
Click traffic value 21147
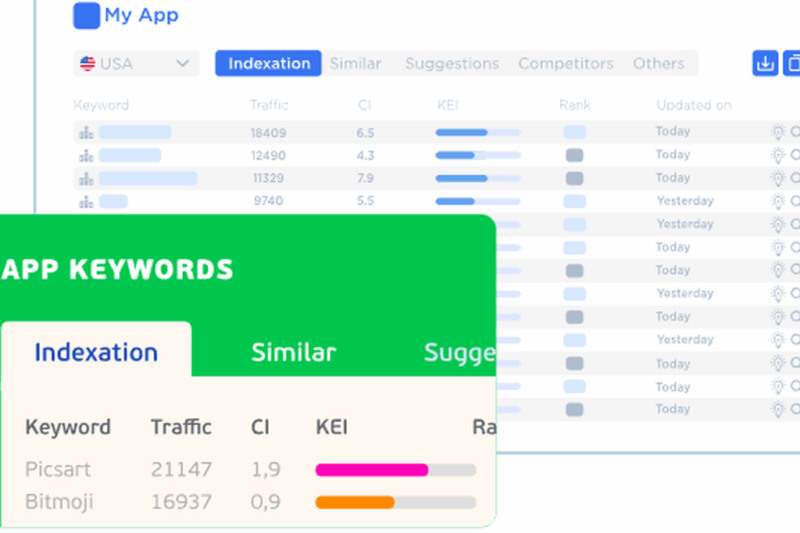pos(181,469)
